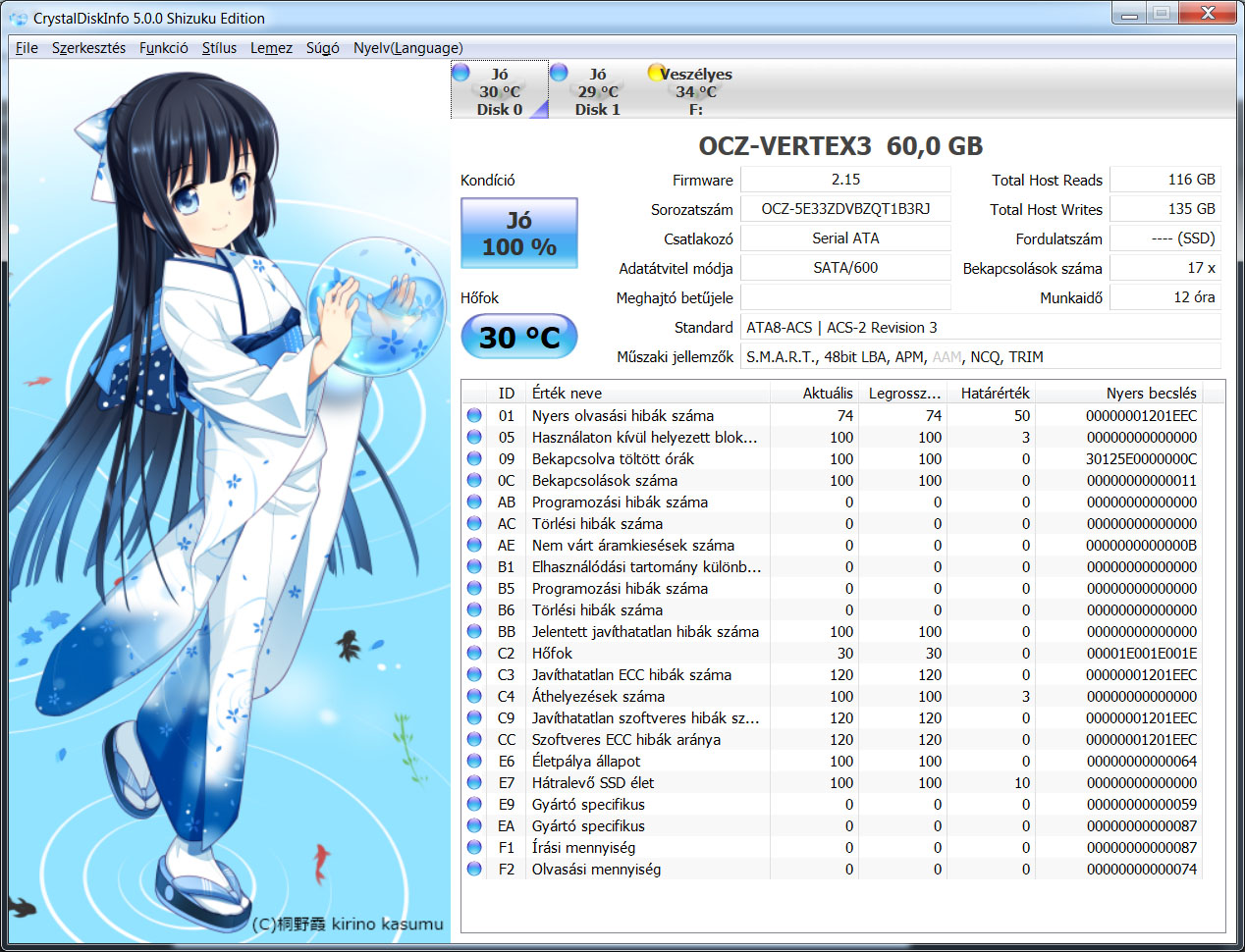Open the Szerkesztés menu
This screenshot has width=1245, height=952.
88,47
